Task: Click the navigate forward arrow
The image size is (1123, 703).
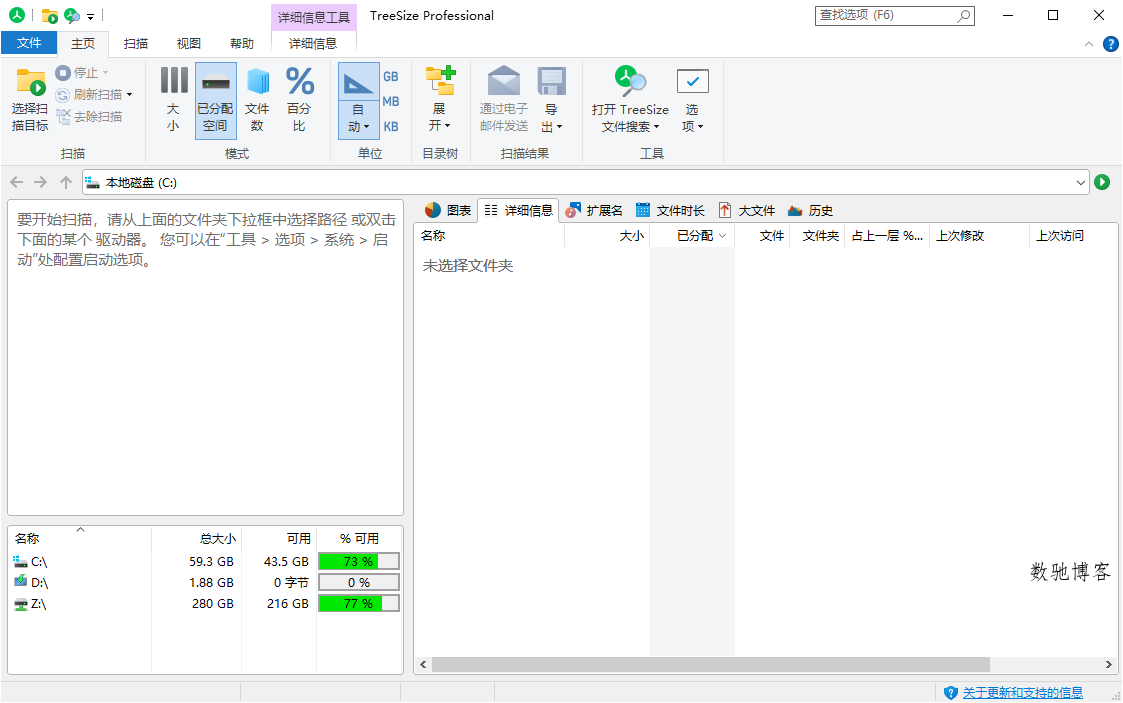Action: 41,183
